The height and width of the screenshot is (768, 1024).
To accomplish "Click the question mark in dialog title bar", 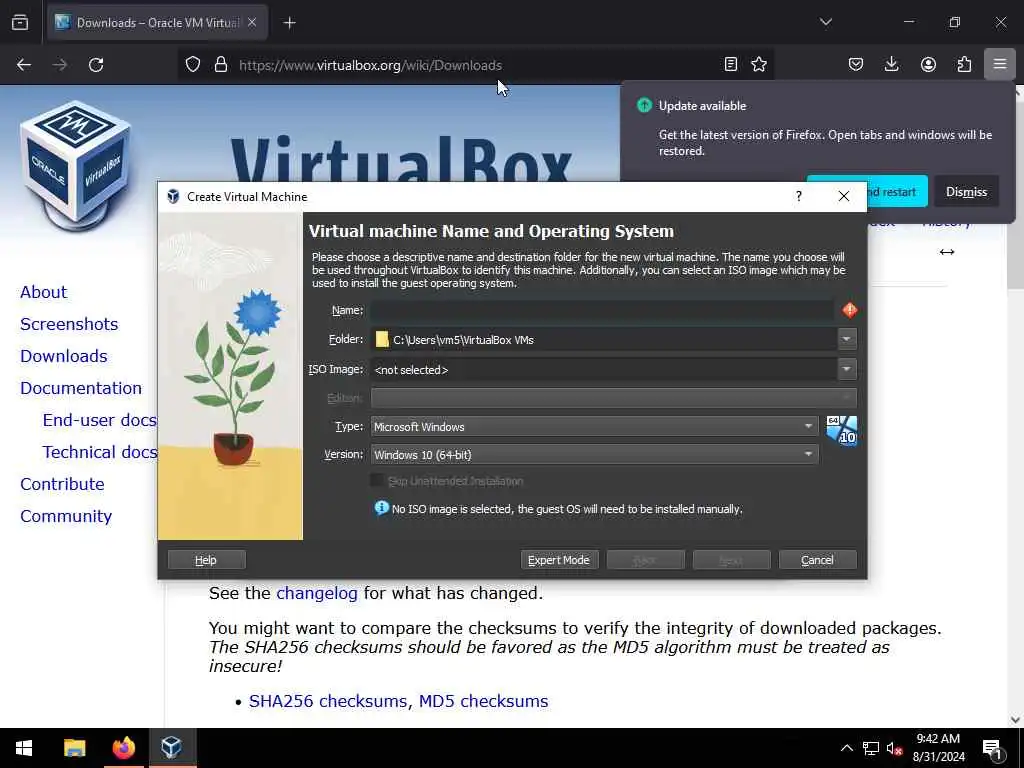I will 799,197.
